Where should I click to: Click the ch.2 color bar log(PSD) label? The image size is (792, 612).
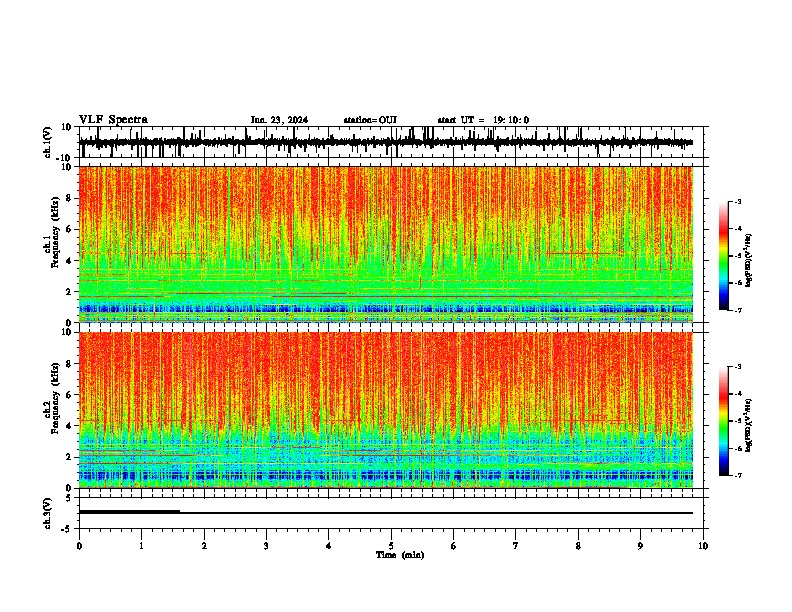749,425
